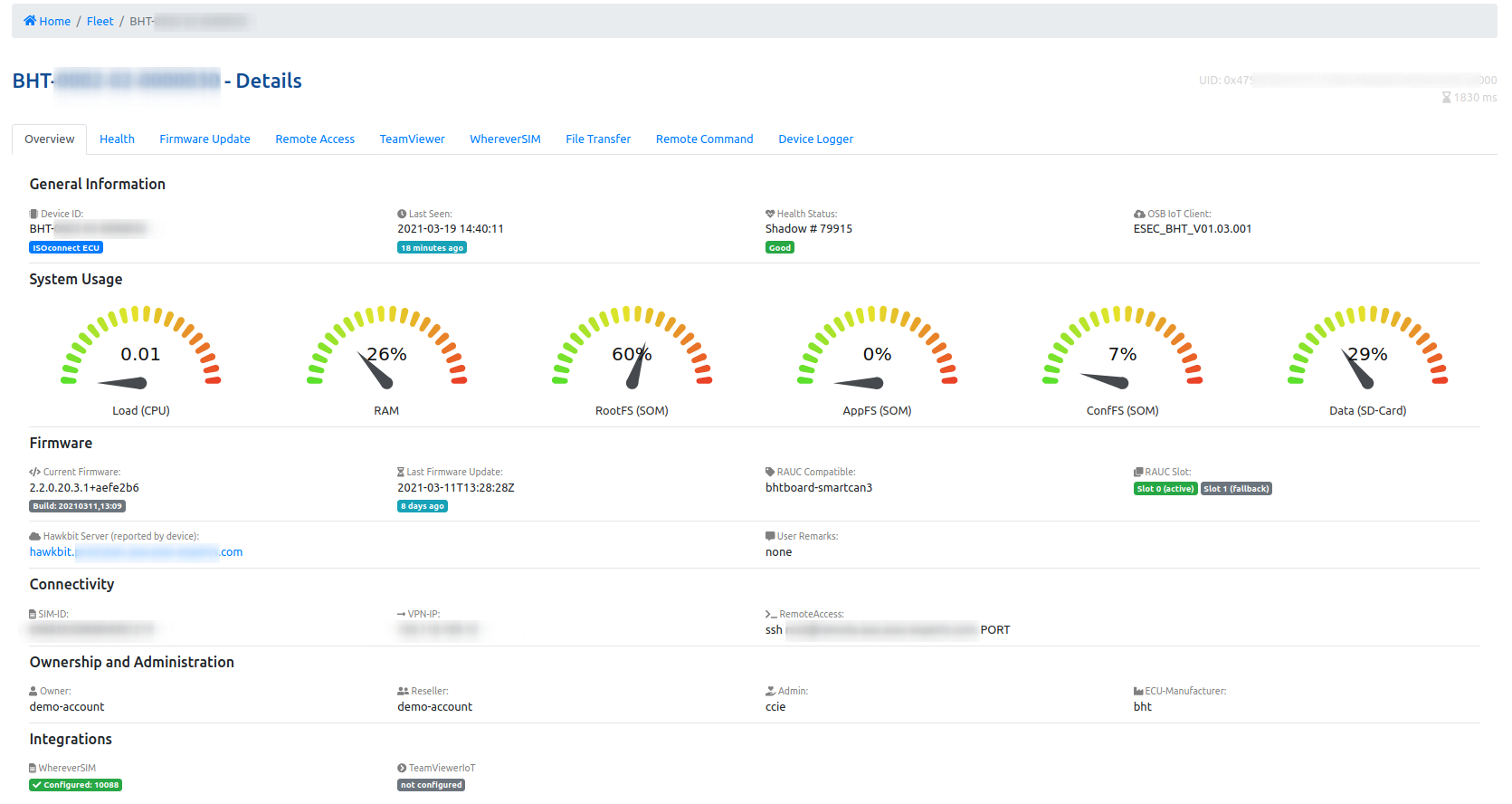Go to the TeamViewer tab
The width and height of the screenshot is (1512, 804).
click(x=412, y=139)
